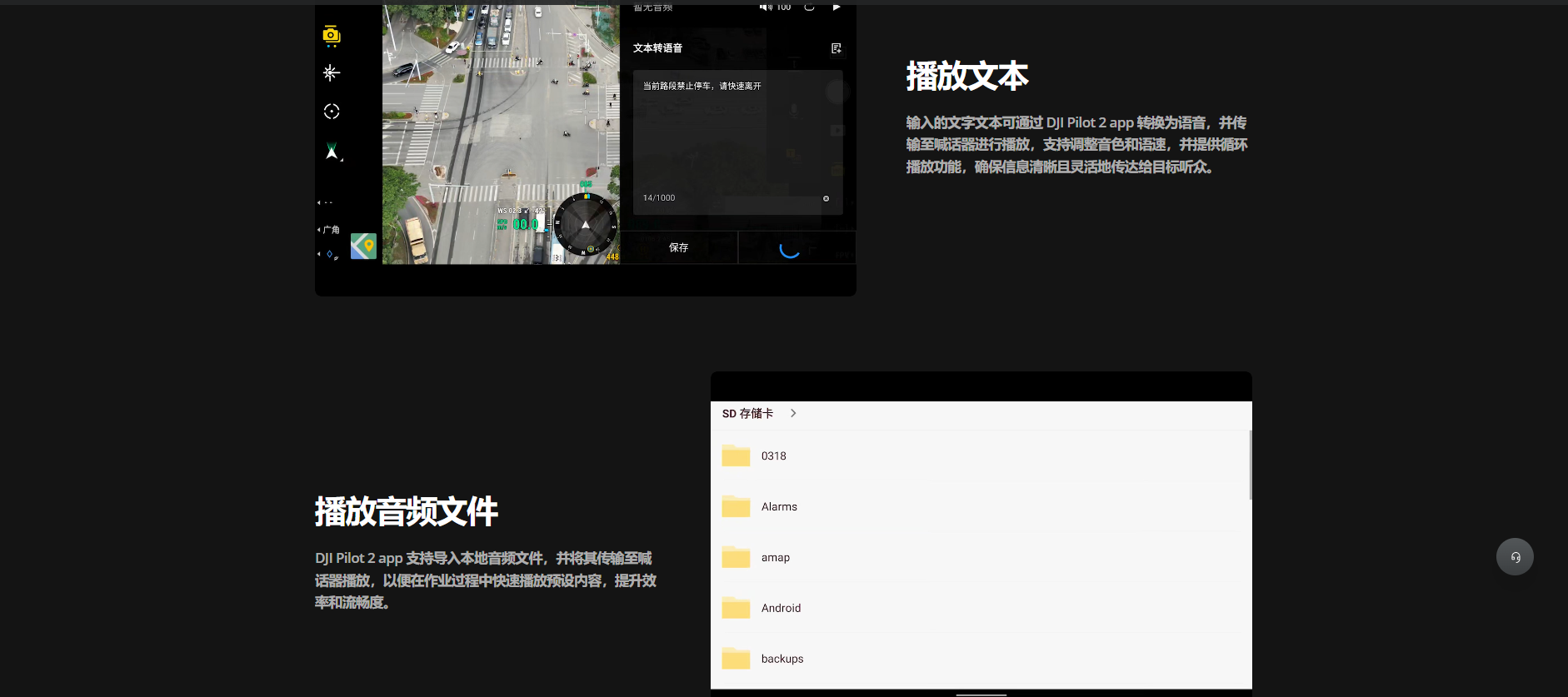Open the headset customer support button
The image size is (1568, 697).
[x=1515, y=557]
